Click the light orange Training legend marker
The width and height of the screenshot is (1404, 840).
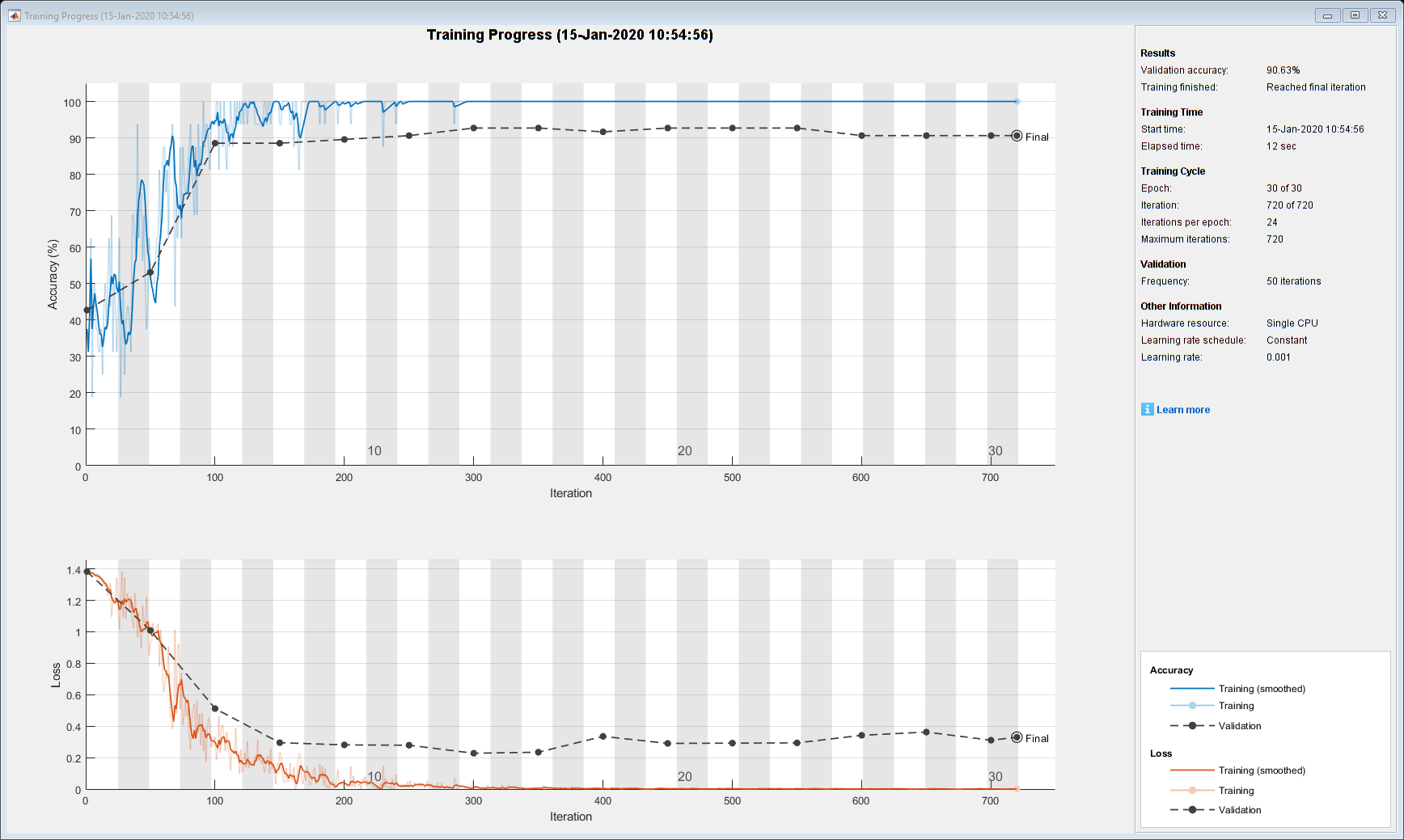click(1192, 791)
